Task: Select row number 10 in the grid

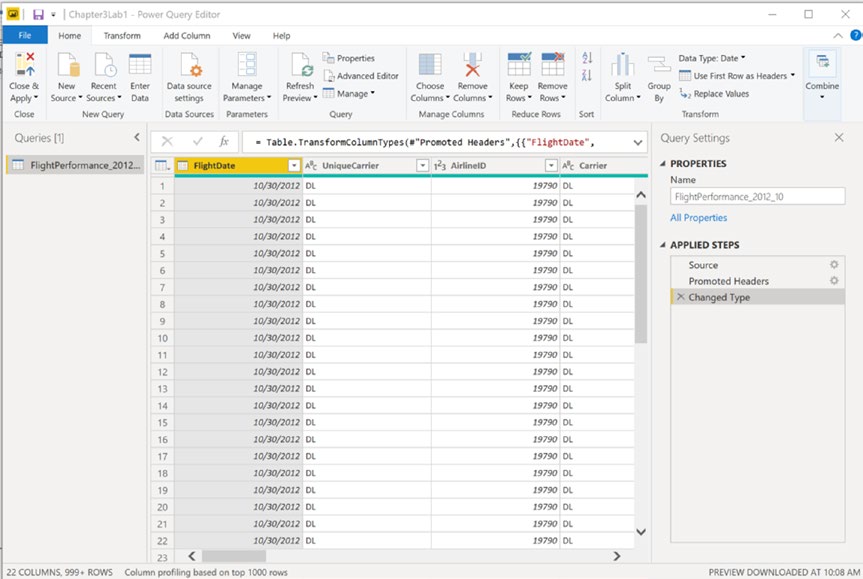Action: pos(162,338)
